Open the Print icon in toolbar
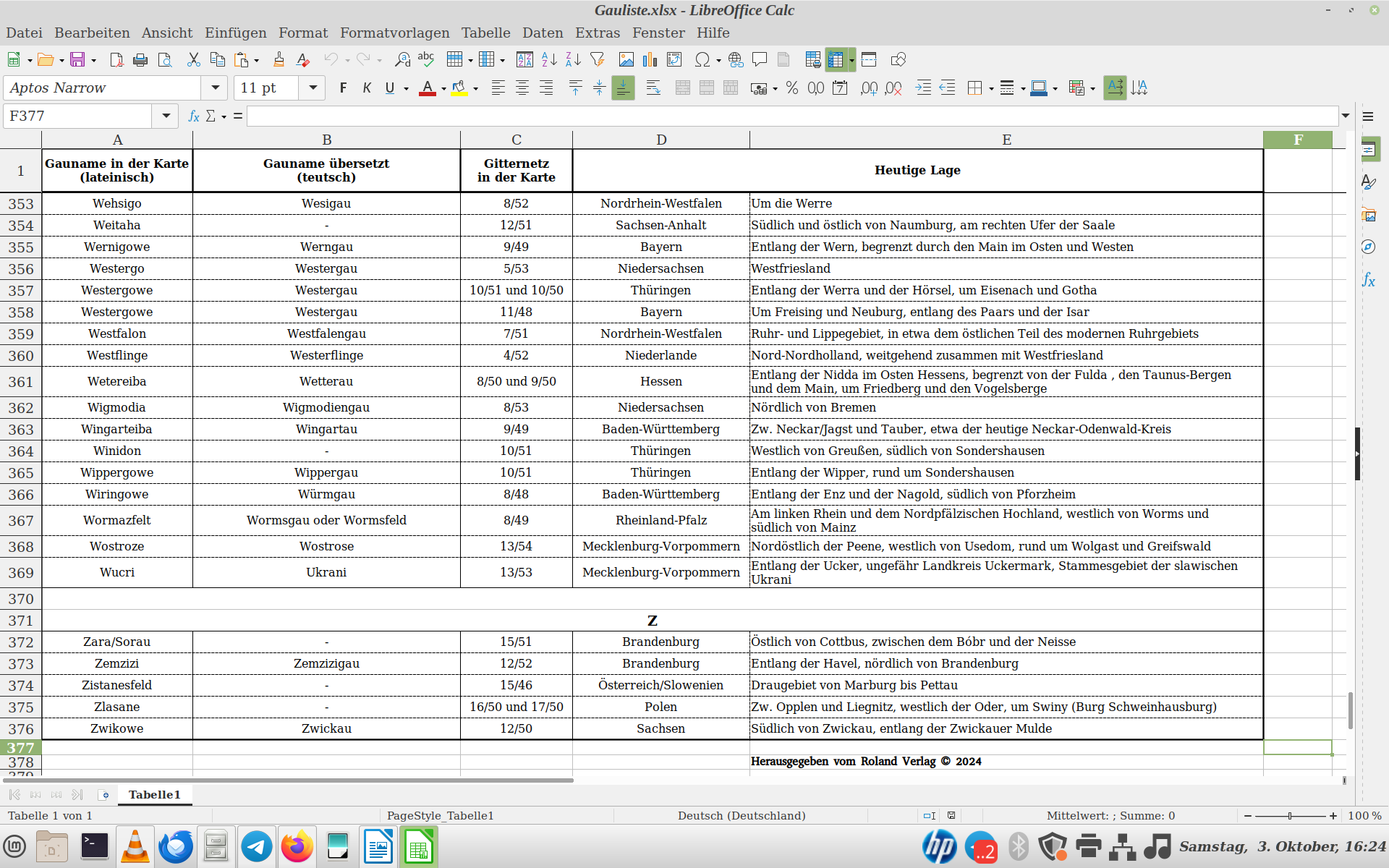Image resolution: width=1389 pixels, height=868 pixels. tap(140, 60)
